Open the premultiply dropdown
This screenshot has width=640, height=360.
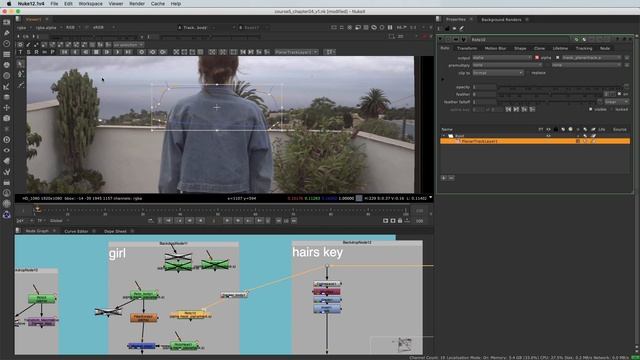(x=507, y=65)
